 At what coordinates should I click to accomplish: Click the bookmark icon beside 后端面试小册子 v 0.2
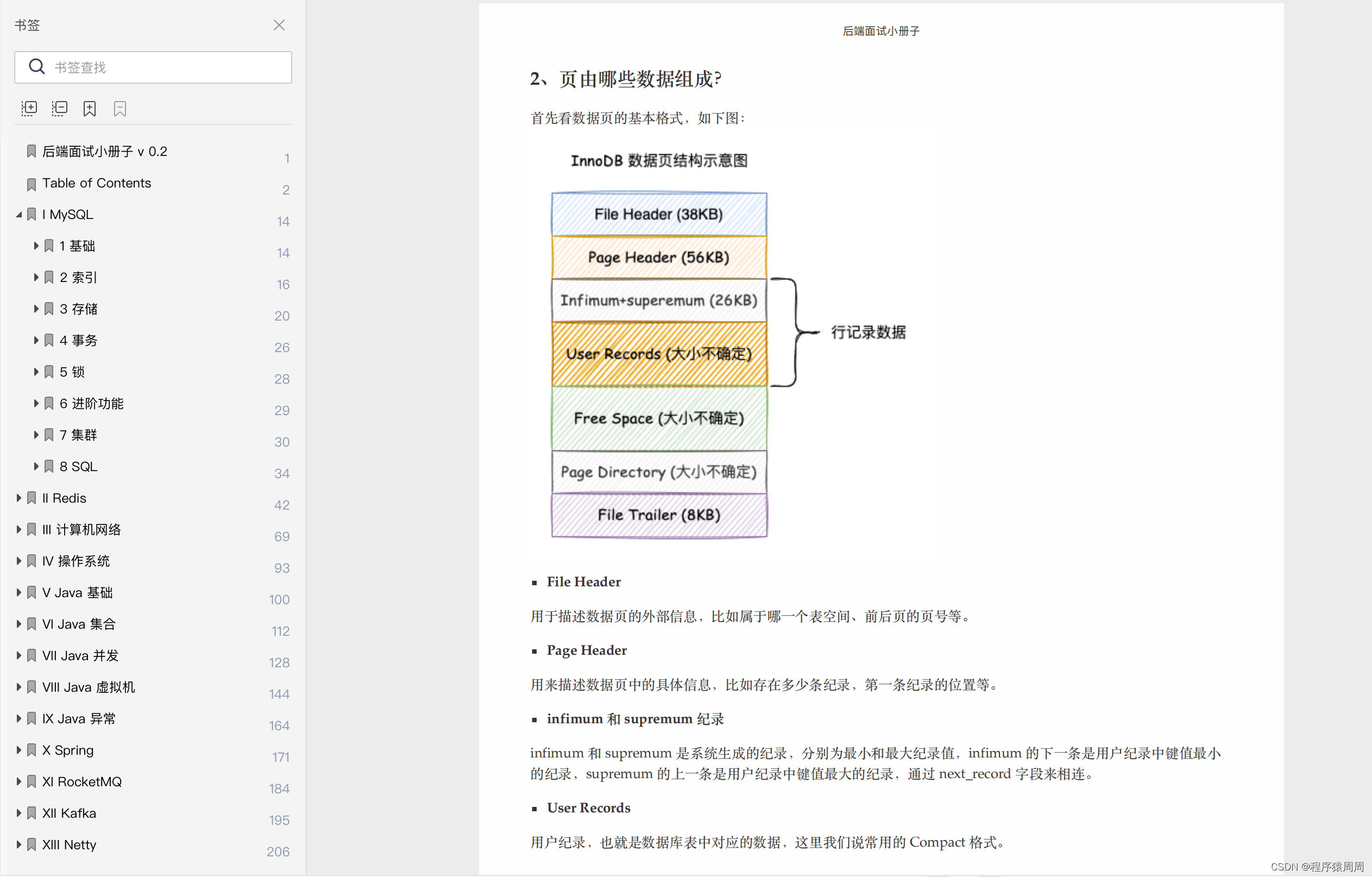pyautogui.click(x=32, y=152)
